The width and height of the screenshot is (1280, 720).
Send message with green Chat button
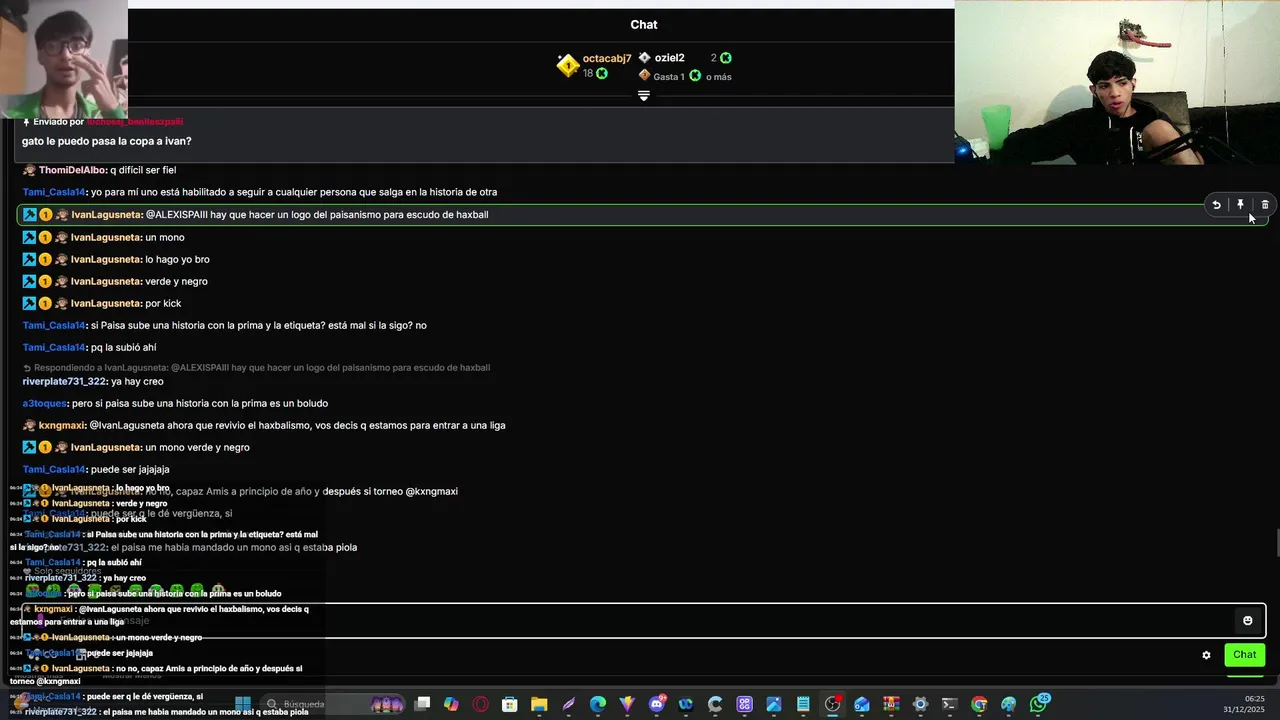tap(1244, 655)
